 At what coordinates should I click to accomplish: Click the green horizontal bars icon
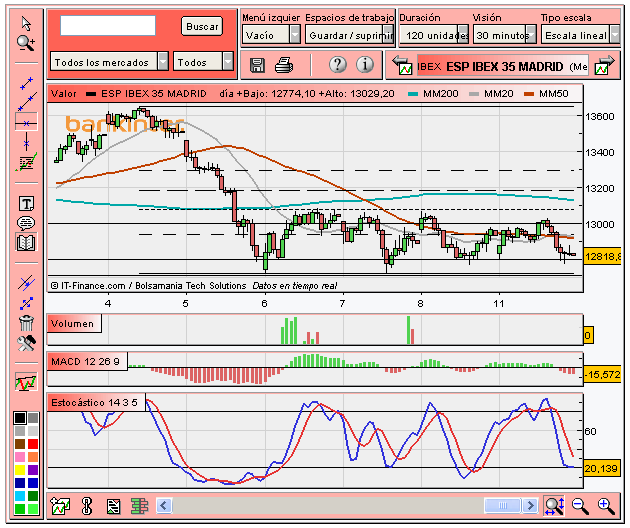point(139,506)
